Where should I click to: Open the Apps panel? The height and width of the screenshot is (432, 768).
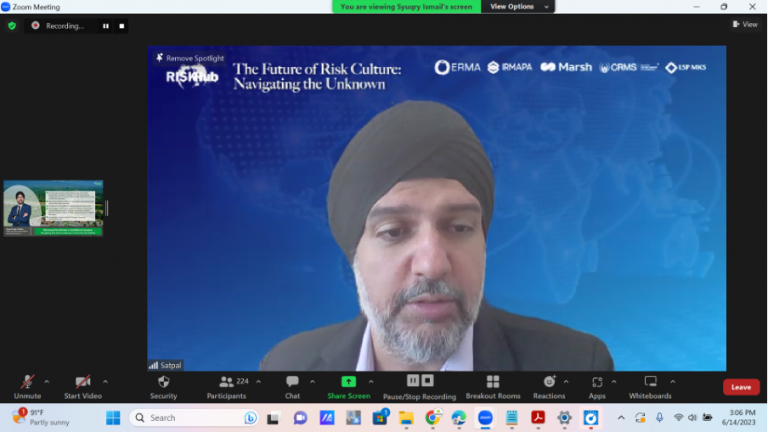click(x=597, y=382)
